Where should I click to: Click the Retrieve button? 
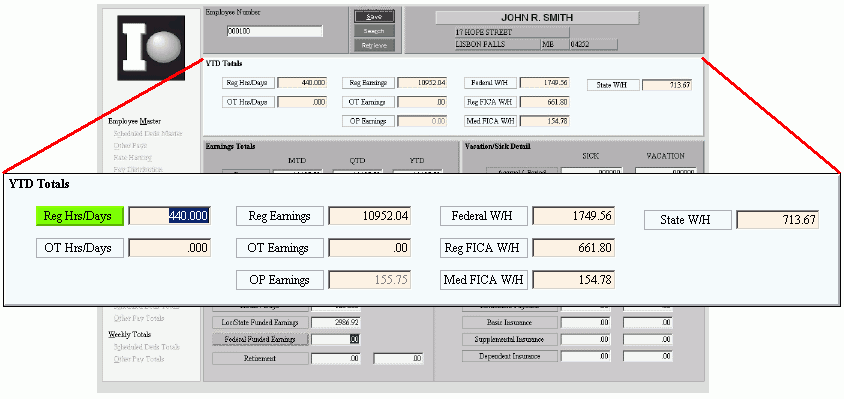[374, 46]
